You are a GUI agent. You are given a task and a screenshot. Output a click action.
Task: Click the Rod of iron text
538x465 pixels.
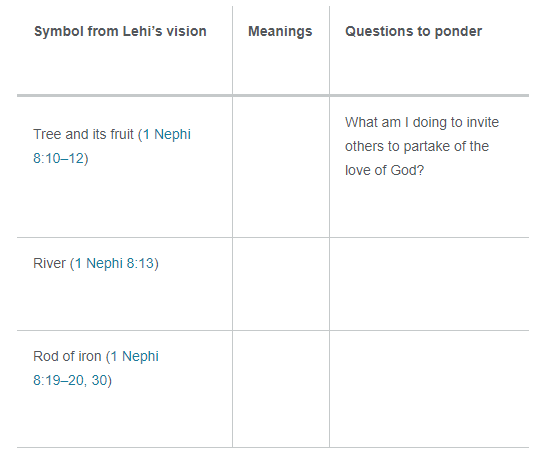point(67,356)
